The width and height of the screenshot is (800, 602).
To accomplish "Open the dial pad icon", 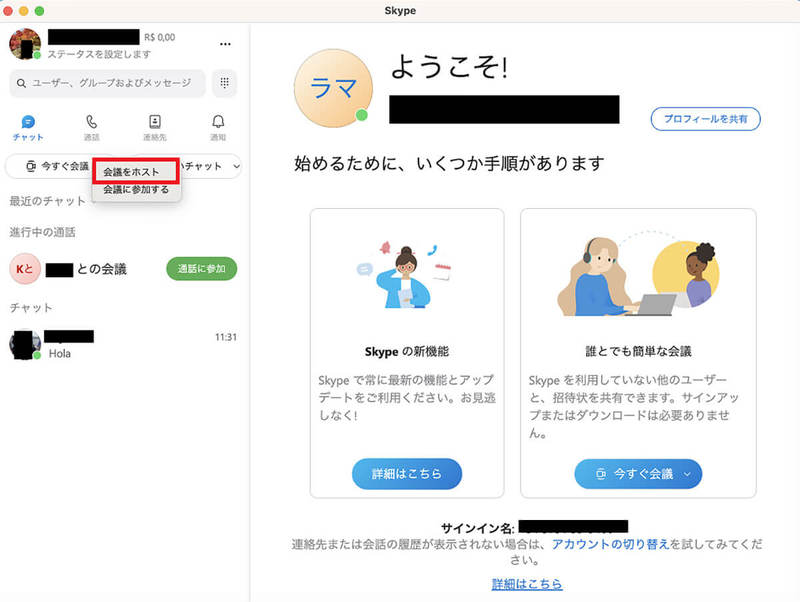I will 224,83.
